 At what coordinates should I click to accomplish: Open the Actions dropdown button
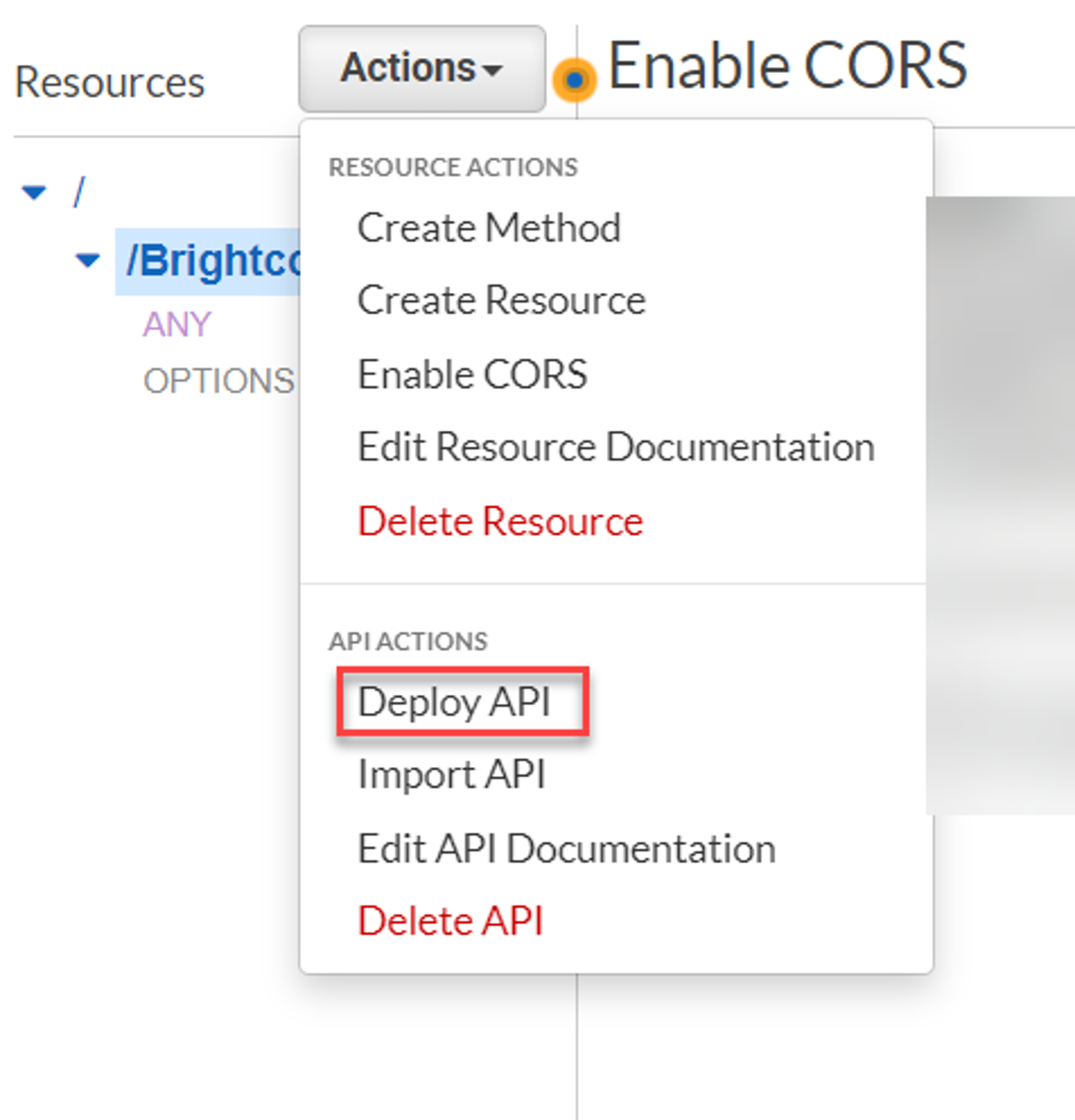click(422, 69)
